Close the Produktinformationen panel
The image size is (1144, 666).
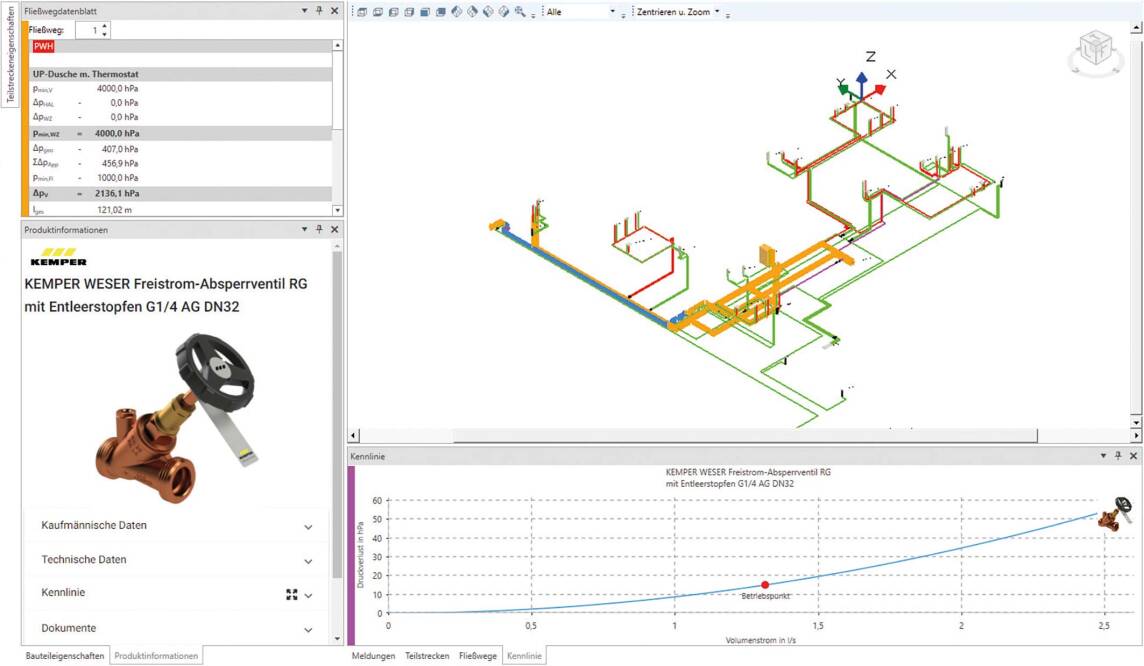point(334,229)
